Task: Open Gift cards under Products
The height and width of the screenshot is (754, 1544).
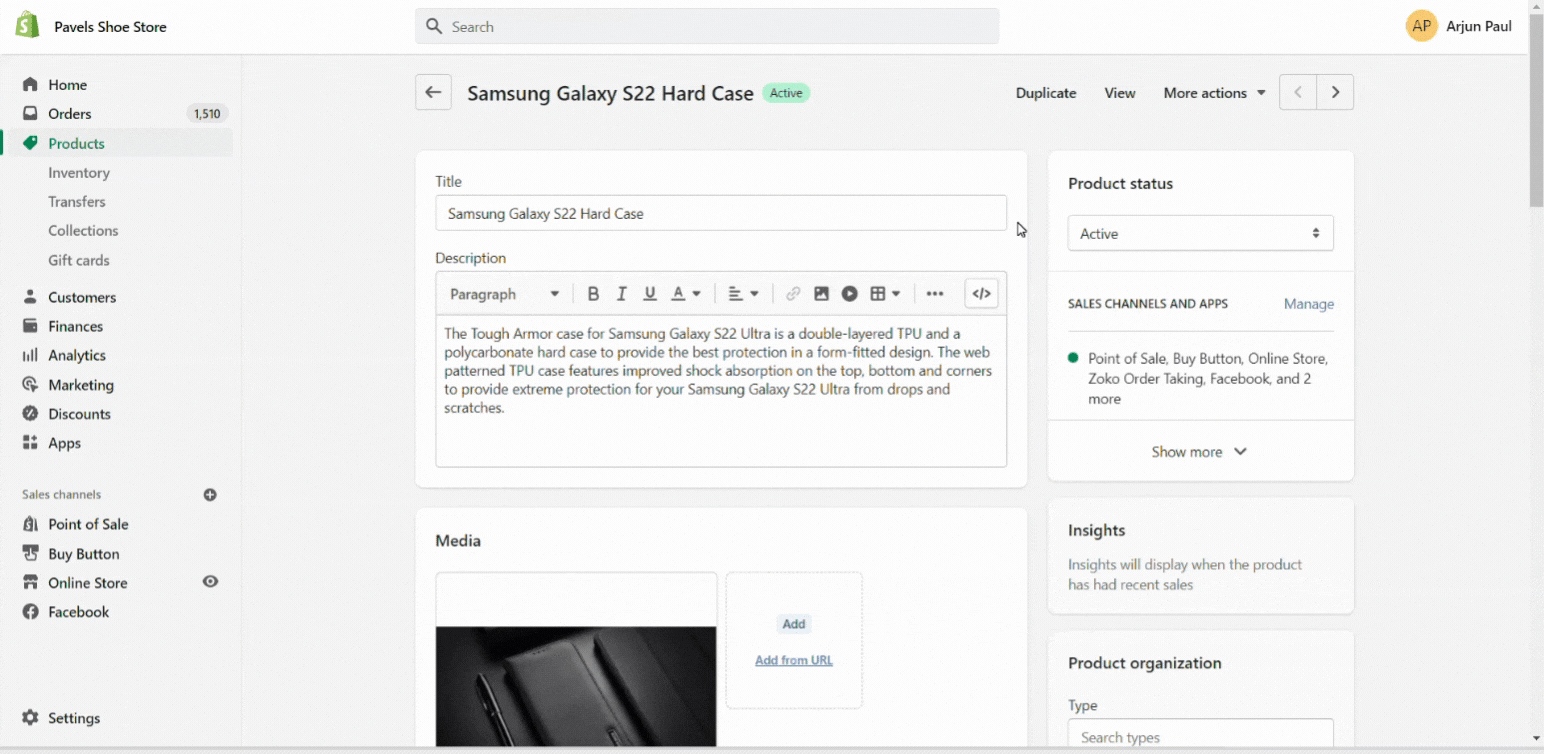Action: point(79,260)
